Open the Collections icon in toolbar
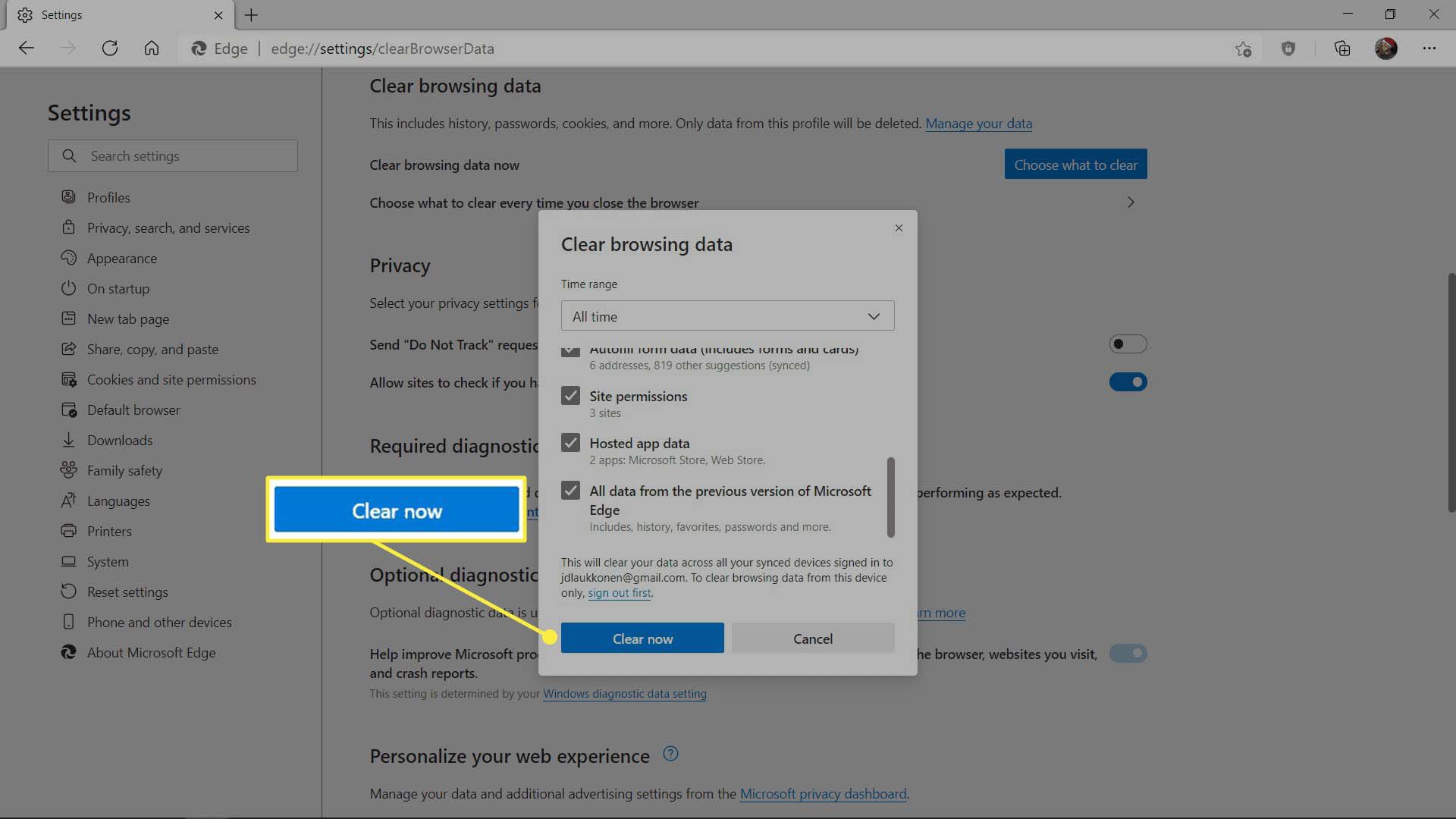The height and width of the screenshot is (819, 1456). [1342, 49]
